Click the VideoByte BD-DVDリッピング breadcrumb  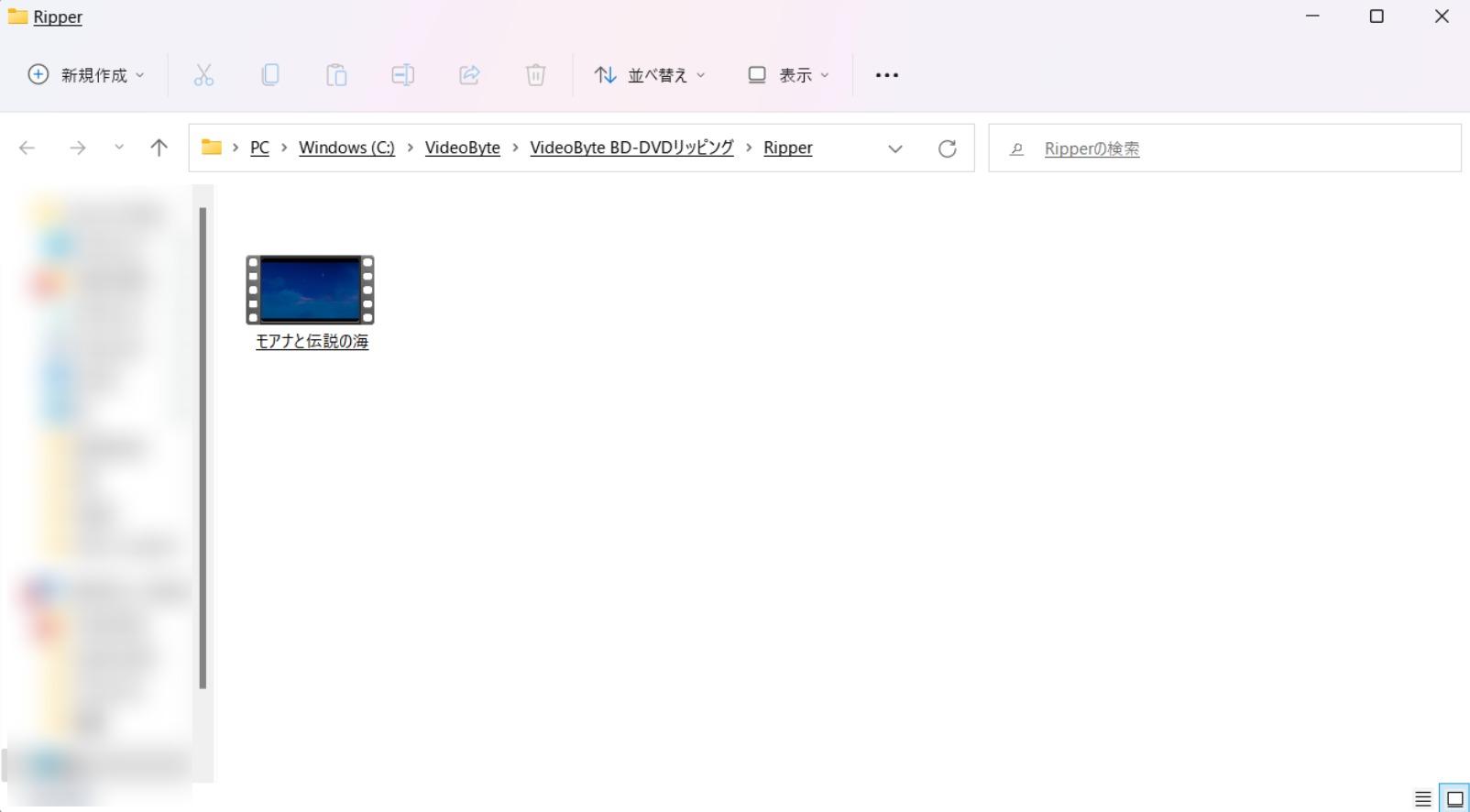coord(631,148)
